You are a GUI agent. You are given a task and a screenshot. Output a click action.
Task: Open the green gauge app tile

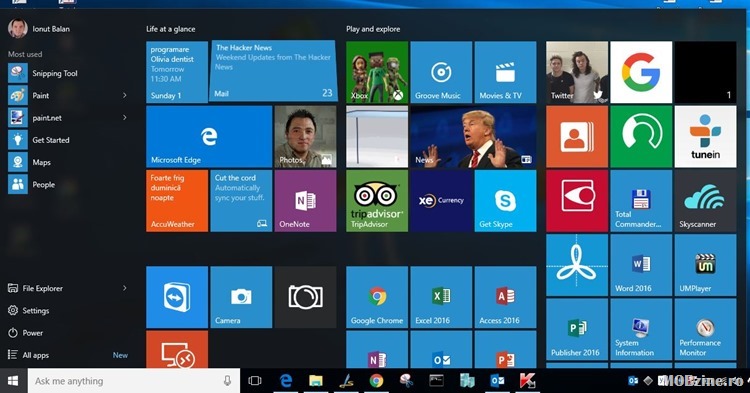[641, 137]
